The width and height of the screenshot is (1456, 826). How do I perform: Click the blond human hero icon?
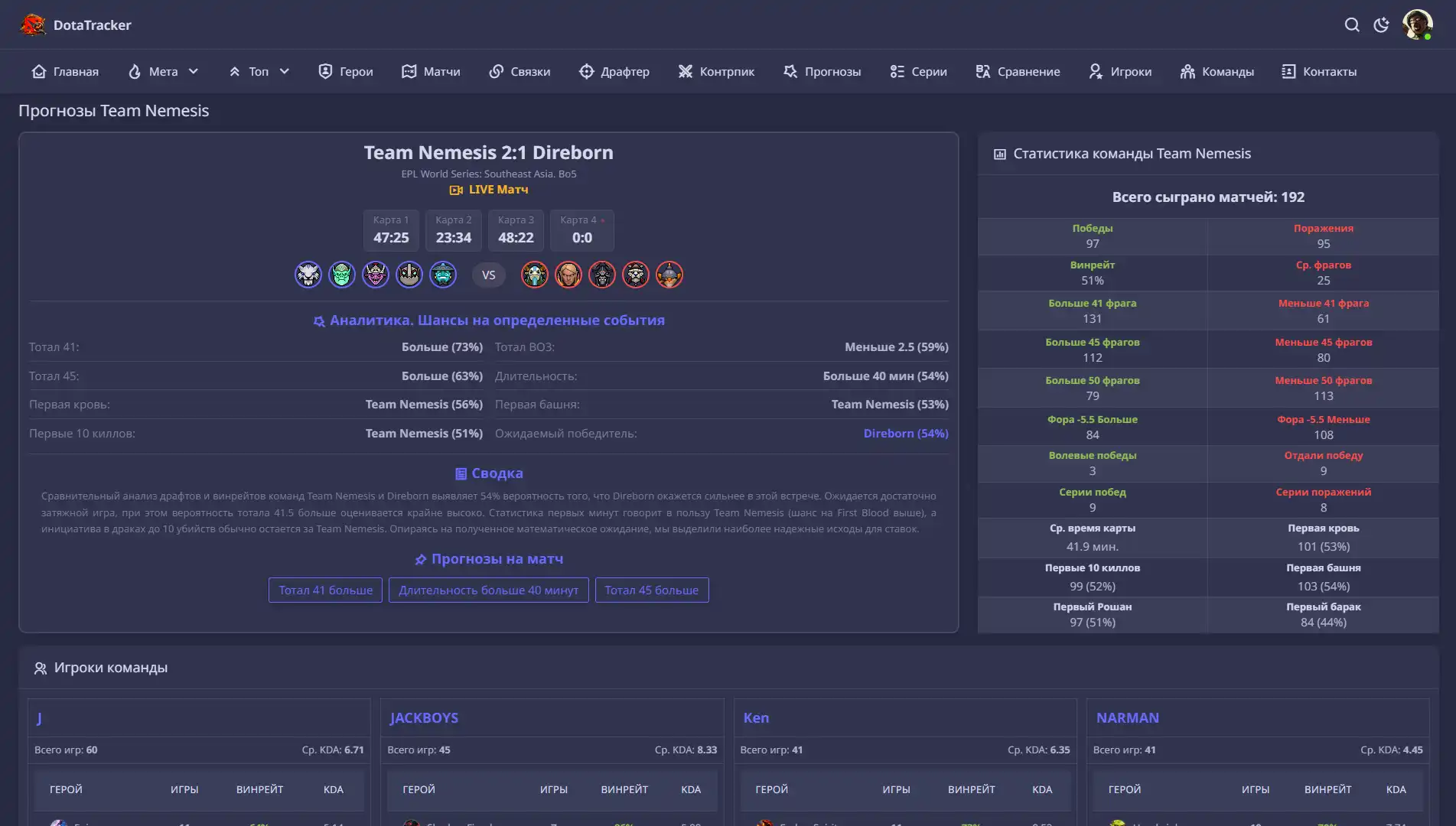568,275
